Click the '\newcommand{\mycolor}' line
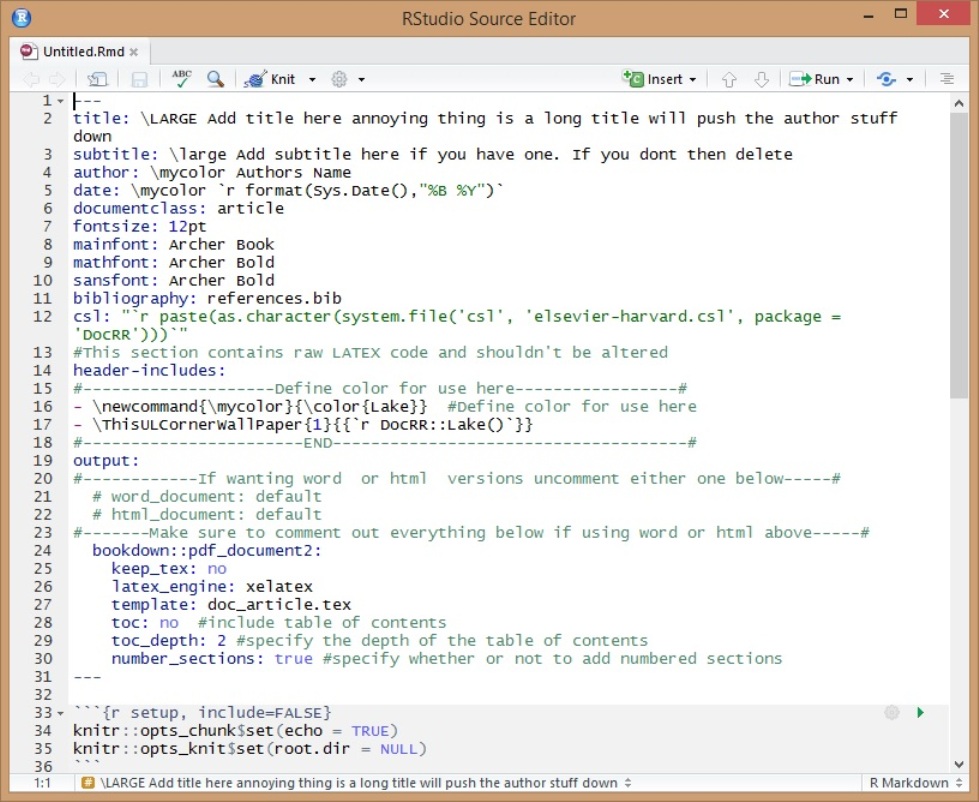This screenshot has height=802, width=979. [x=385, y=407]
